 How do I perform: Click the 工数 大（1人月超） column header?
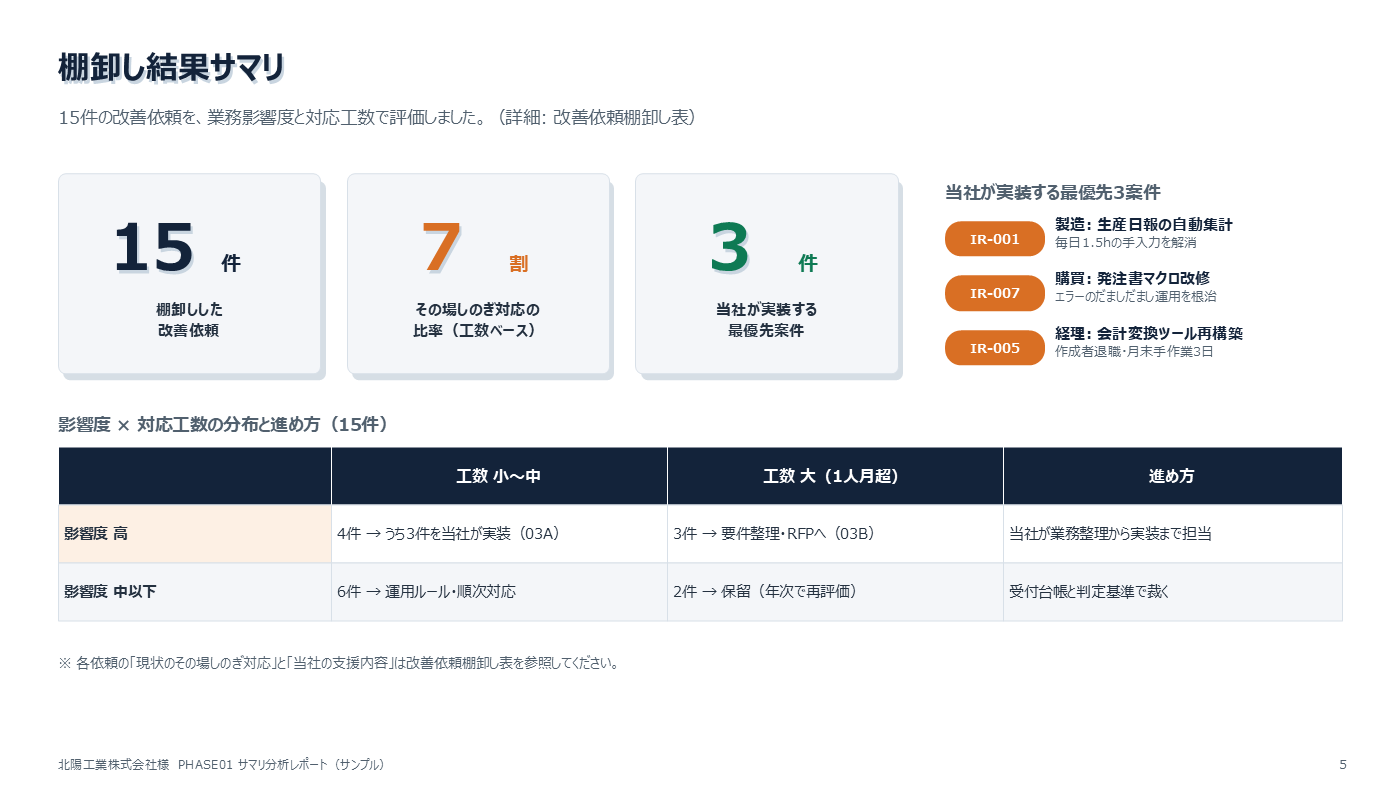[835, 476]
